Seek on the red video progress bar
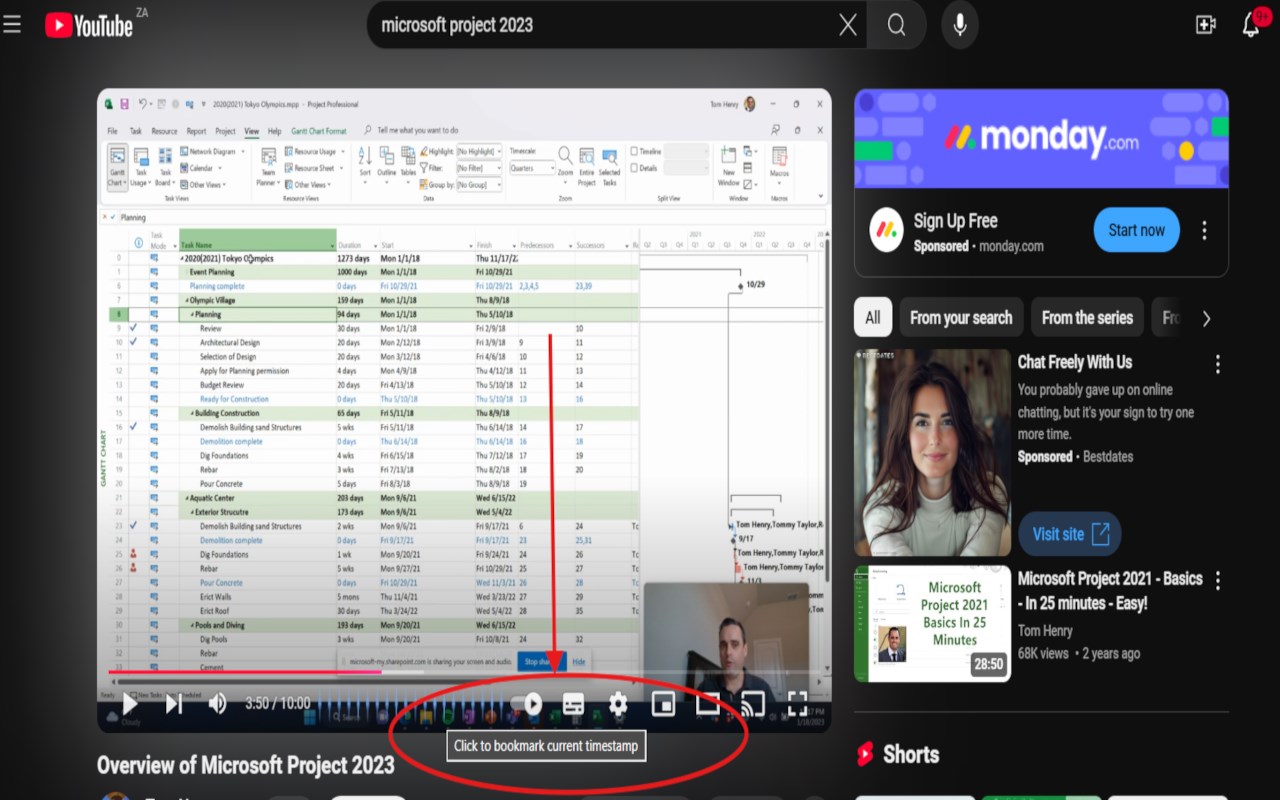1280x800 pixels. click(x=464, y=672)
